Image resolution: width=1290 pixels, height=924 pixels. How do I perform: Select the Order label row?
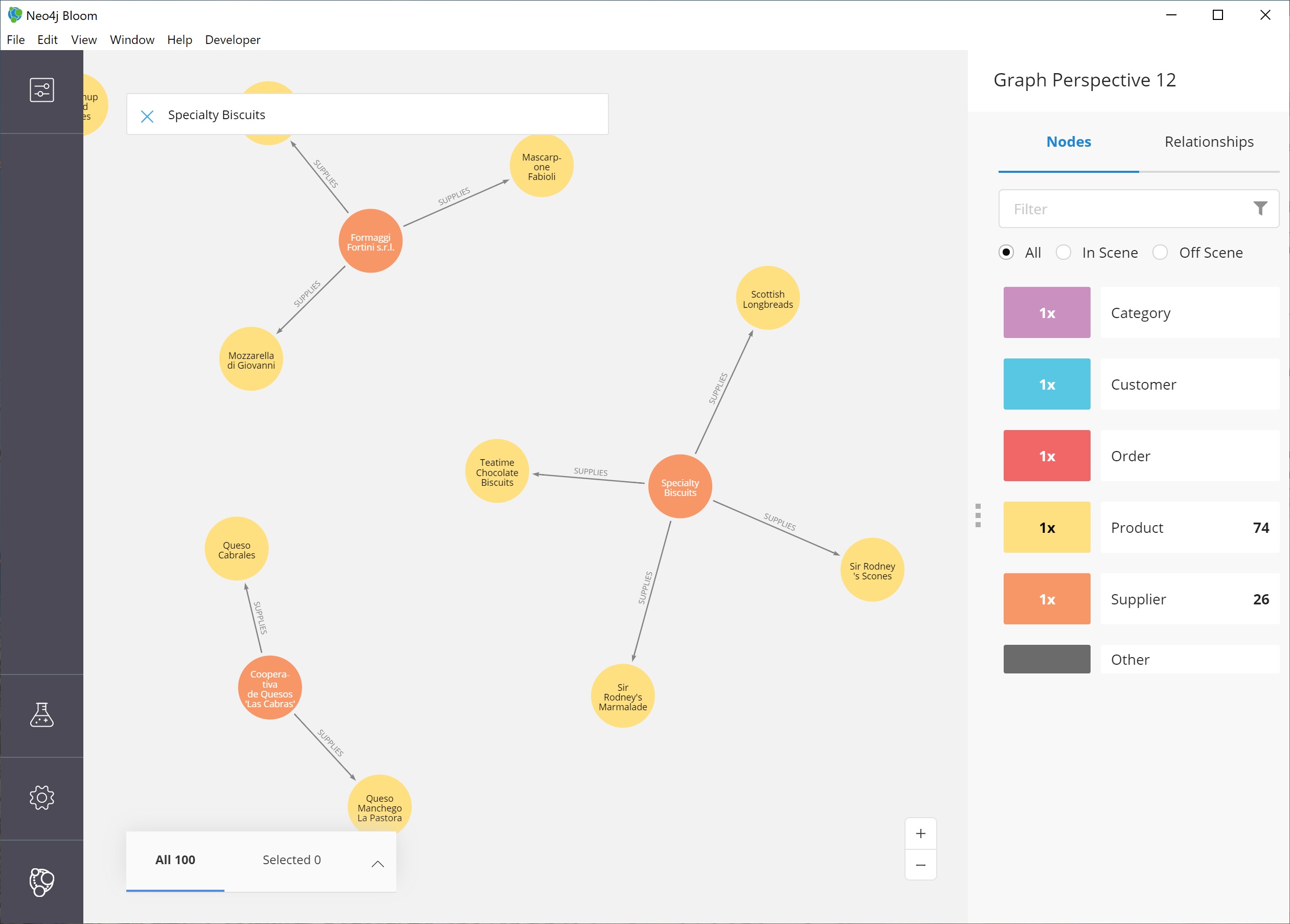click(x=1190, y=456)
